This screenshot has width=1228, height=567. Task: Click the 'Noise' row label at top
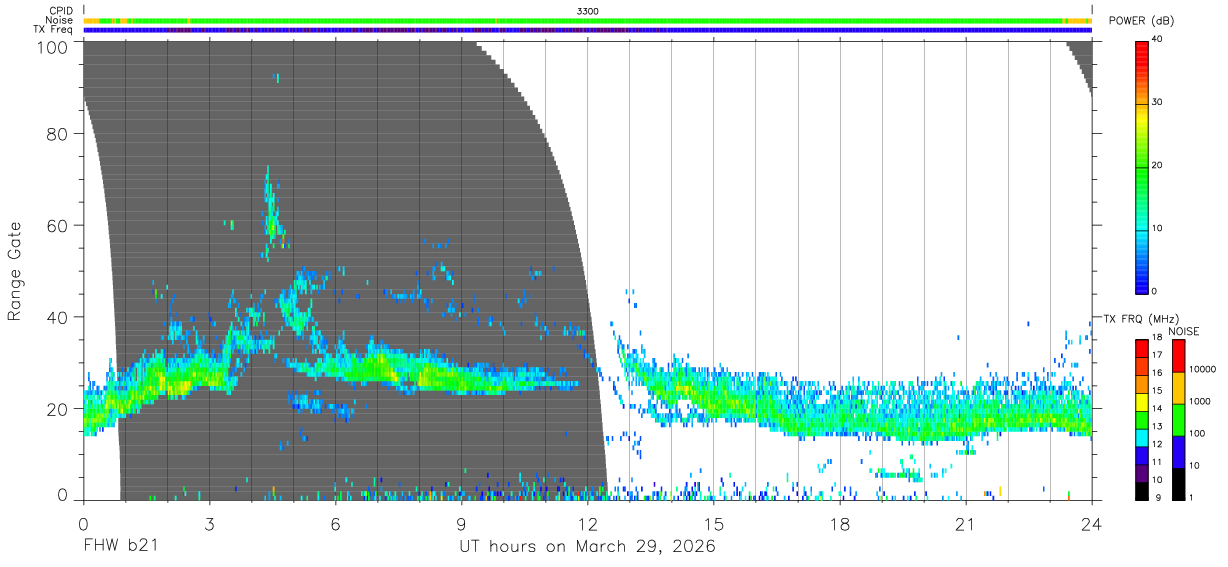pos(60,20)
